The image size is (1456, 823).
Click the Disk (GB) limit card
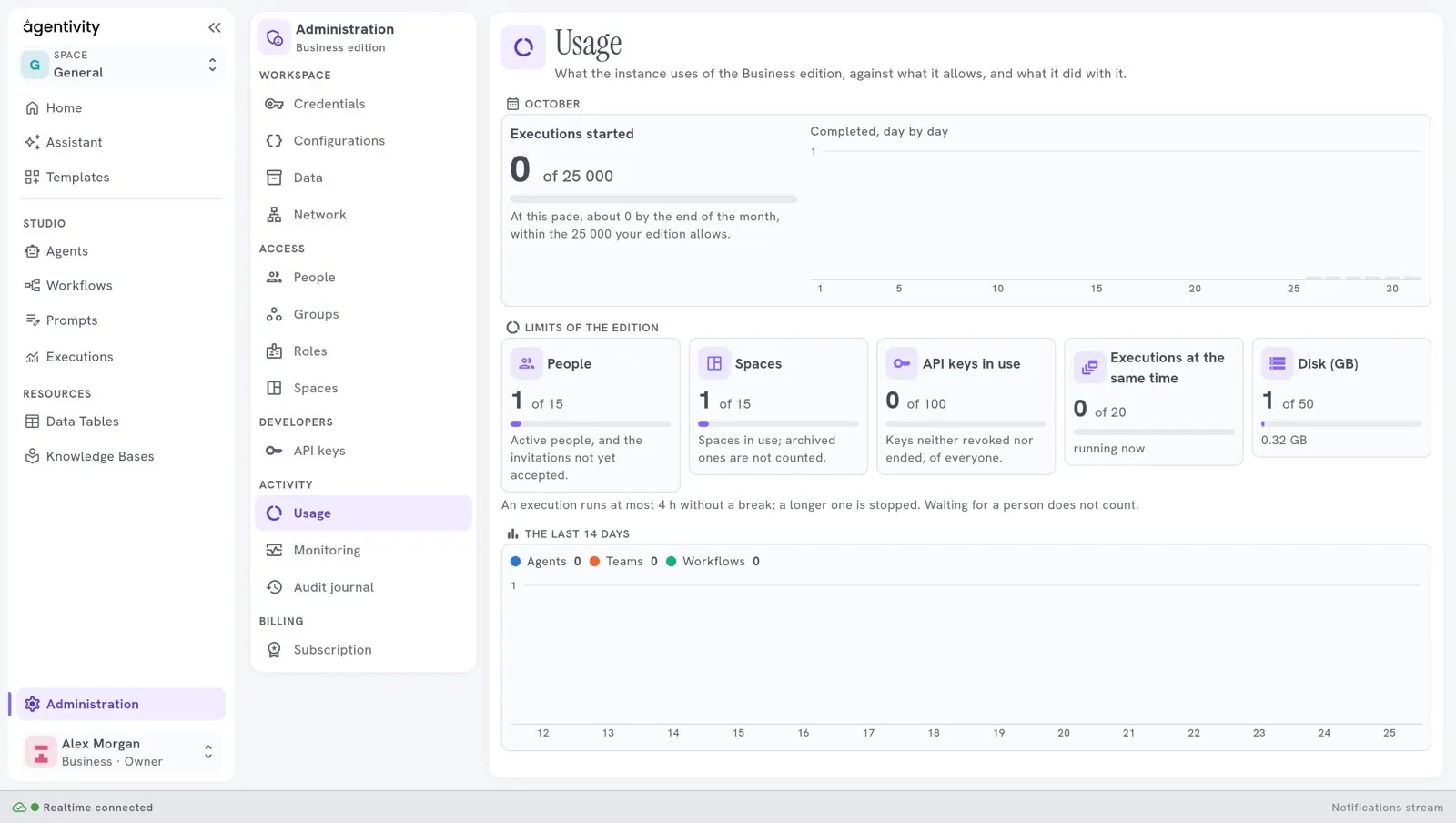coord(1341,397)
